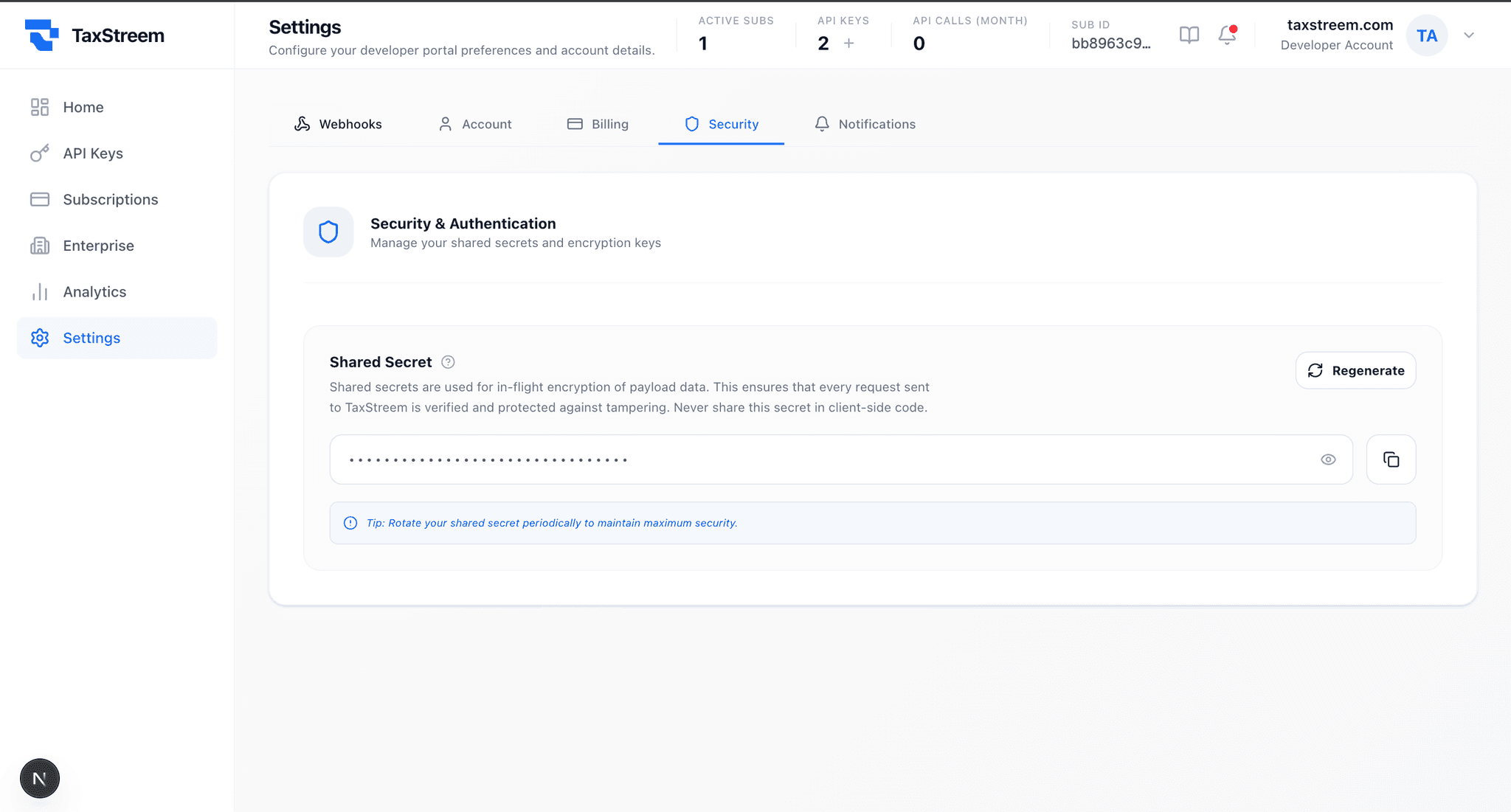Image resolution: width=1511 pixels, height=812 pixels.
Task: Click the taxstreem.com account name
Action: click(x=1340, y=25)
